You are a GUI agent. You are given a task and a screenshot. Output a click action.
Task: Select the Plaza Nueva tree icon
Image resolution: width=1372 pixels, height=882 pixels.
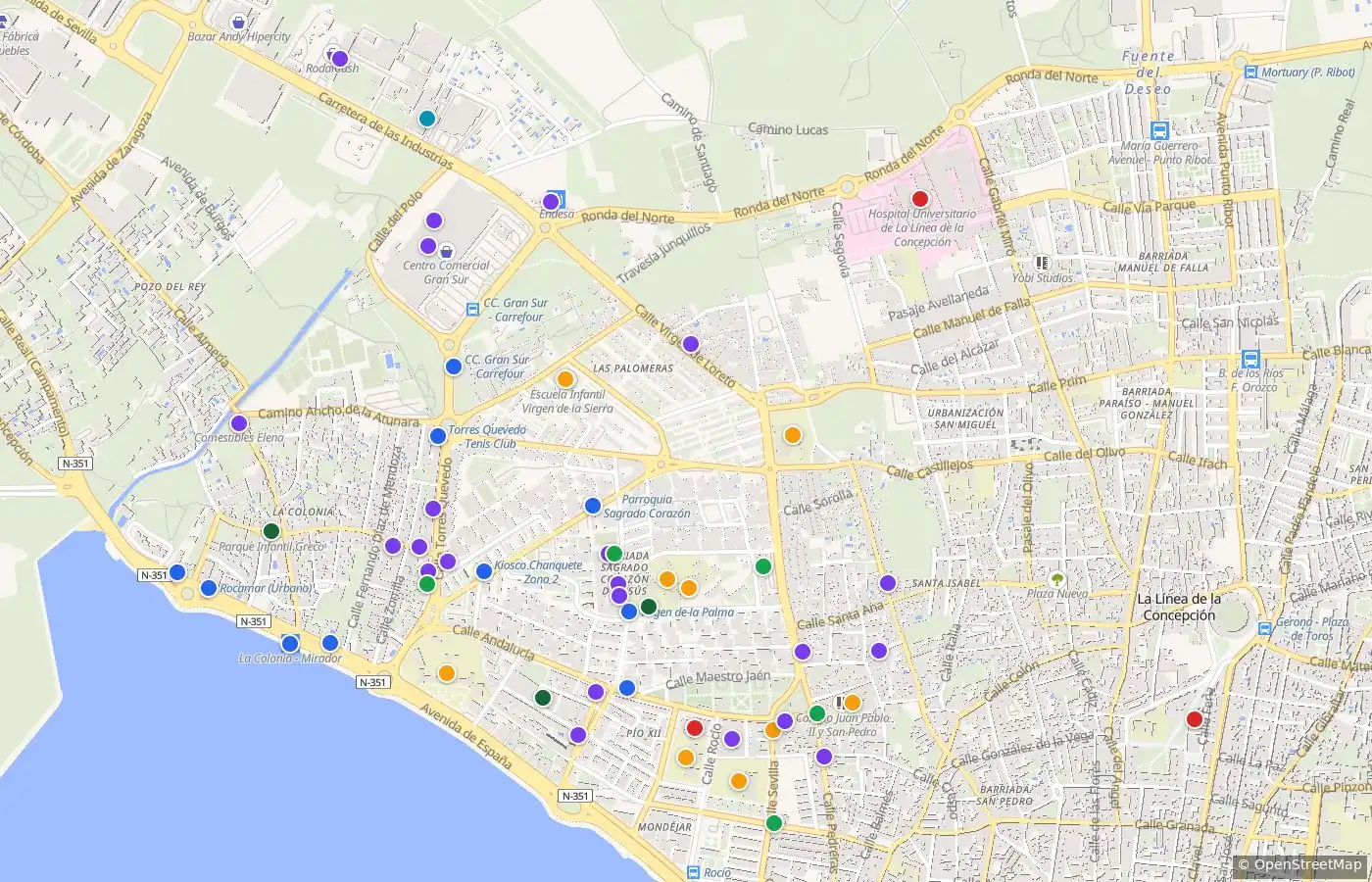(x=1056, y=579)
